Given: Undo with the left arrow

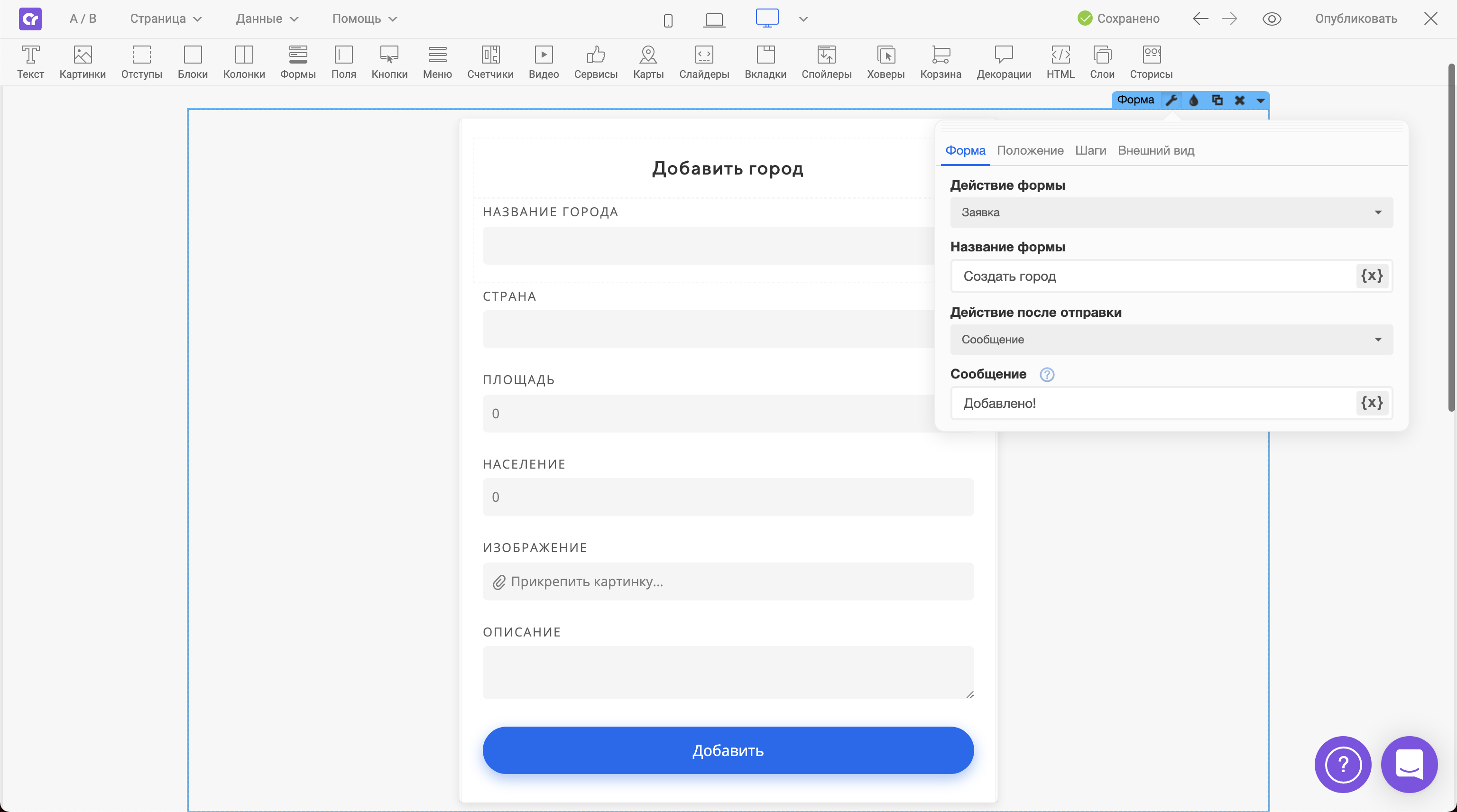Looking at the screenshot, I should [x=1200, y=18].
